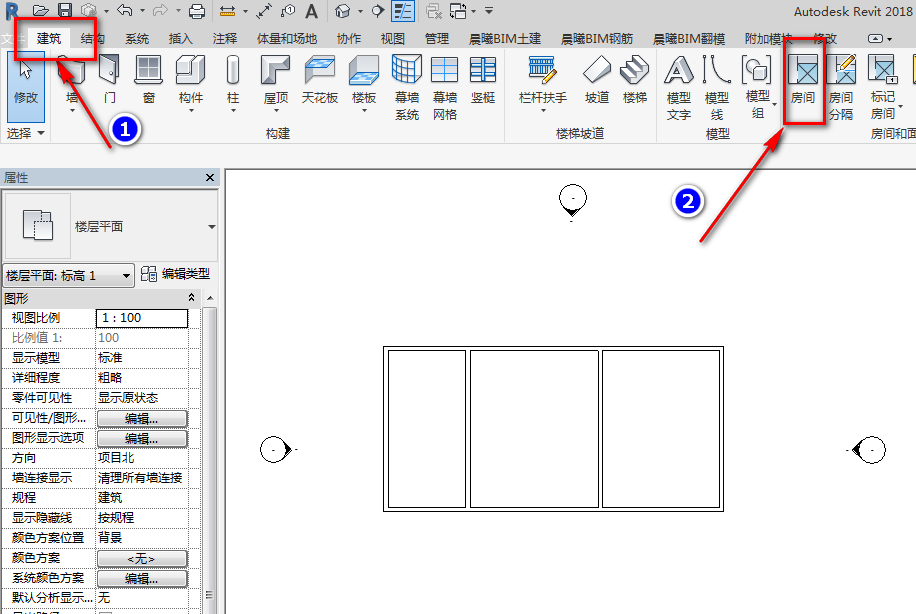Expand the 屋顶 roof dropdown arrow
The width and height of the screenshot is (916, 614).
(276, 111)
